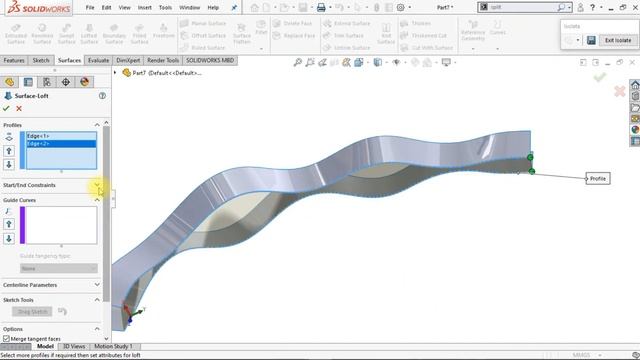The height and width of the screenshot is (360, 640).
Task: Move guide curve up arrow
Action: [9, 224]
